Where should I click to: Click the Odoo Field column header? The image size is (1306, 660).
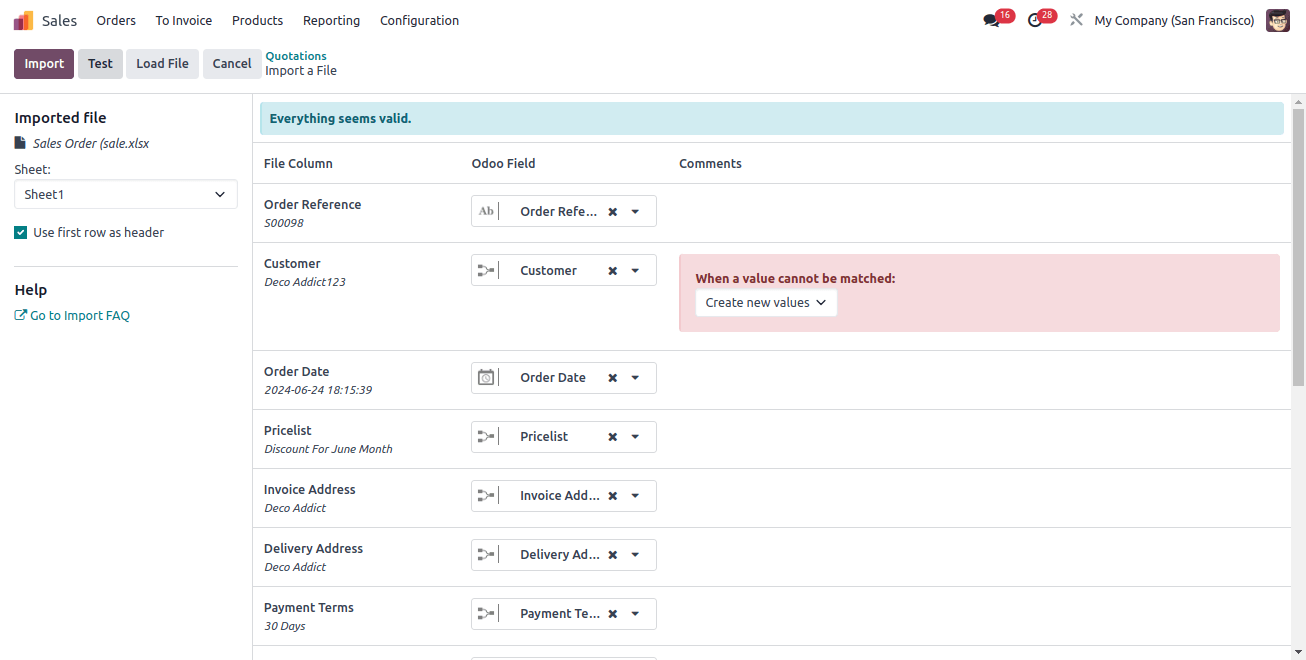click(504, 164)
